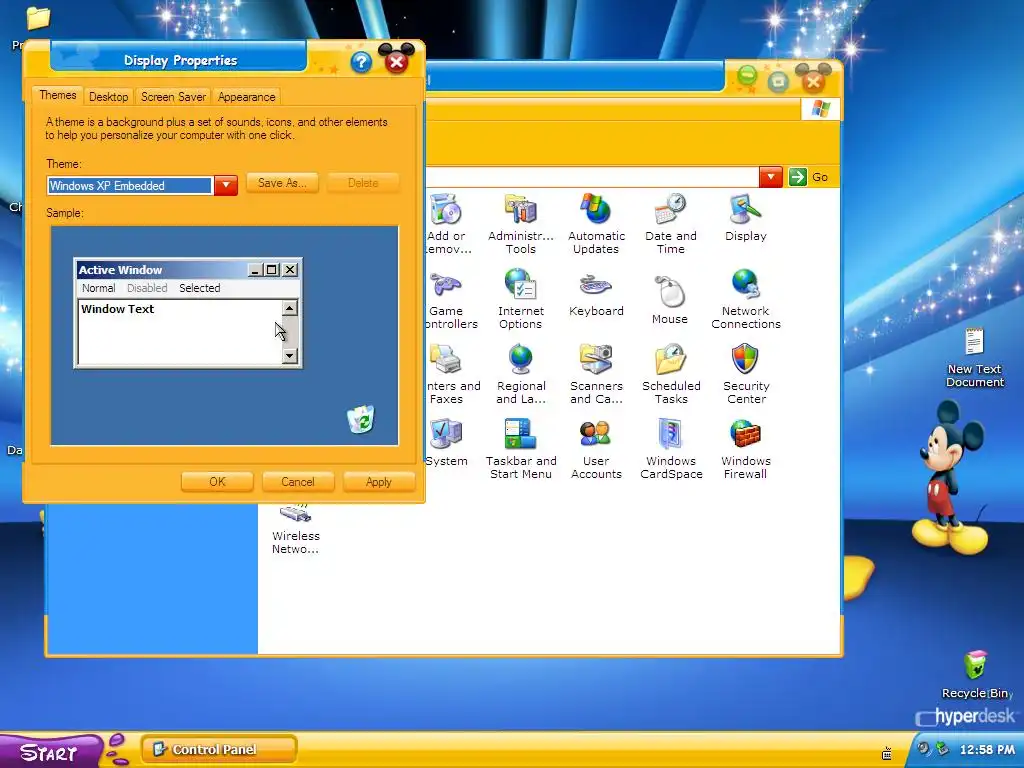Image resolution: width=1024 pixels, height=768 pixels.
Task: Click sample window scroll down arrow
Action: click(x=290, y=355)
